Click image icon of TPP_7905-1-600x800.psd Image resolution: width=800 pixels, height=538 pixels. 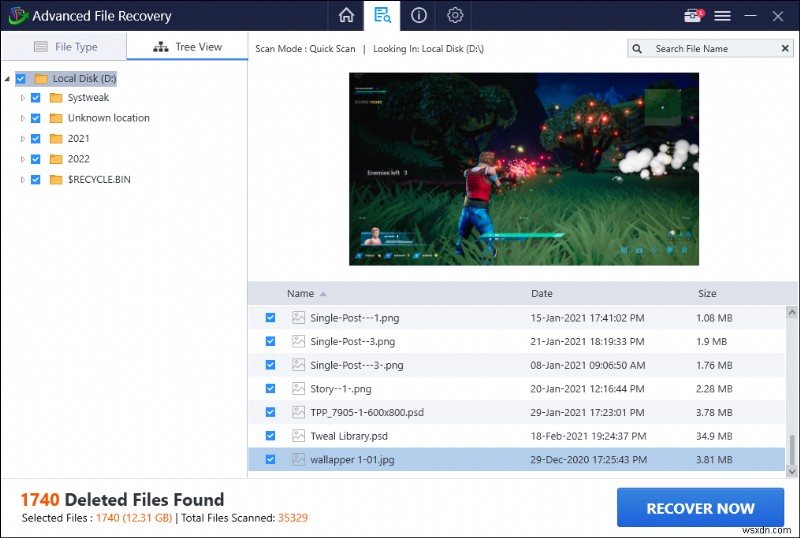click(298, 412)
